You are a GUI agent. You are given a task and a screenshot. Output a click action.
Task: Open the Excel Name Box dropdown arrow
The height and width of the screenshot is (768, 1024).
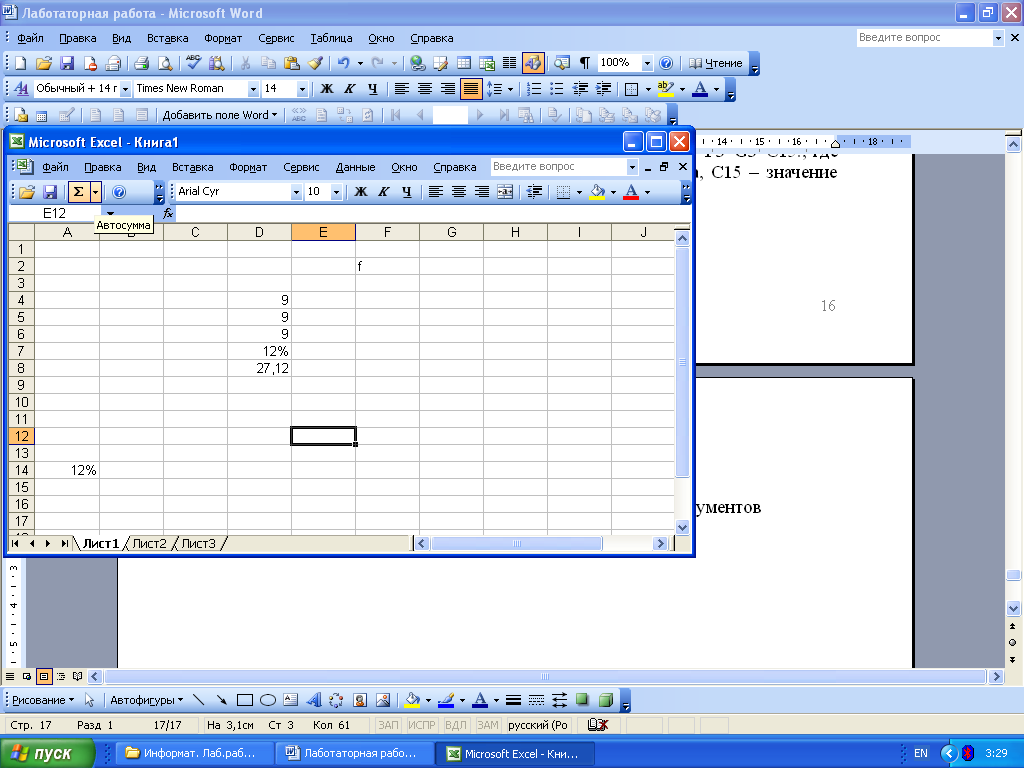110,214
